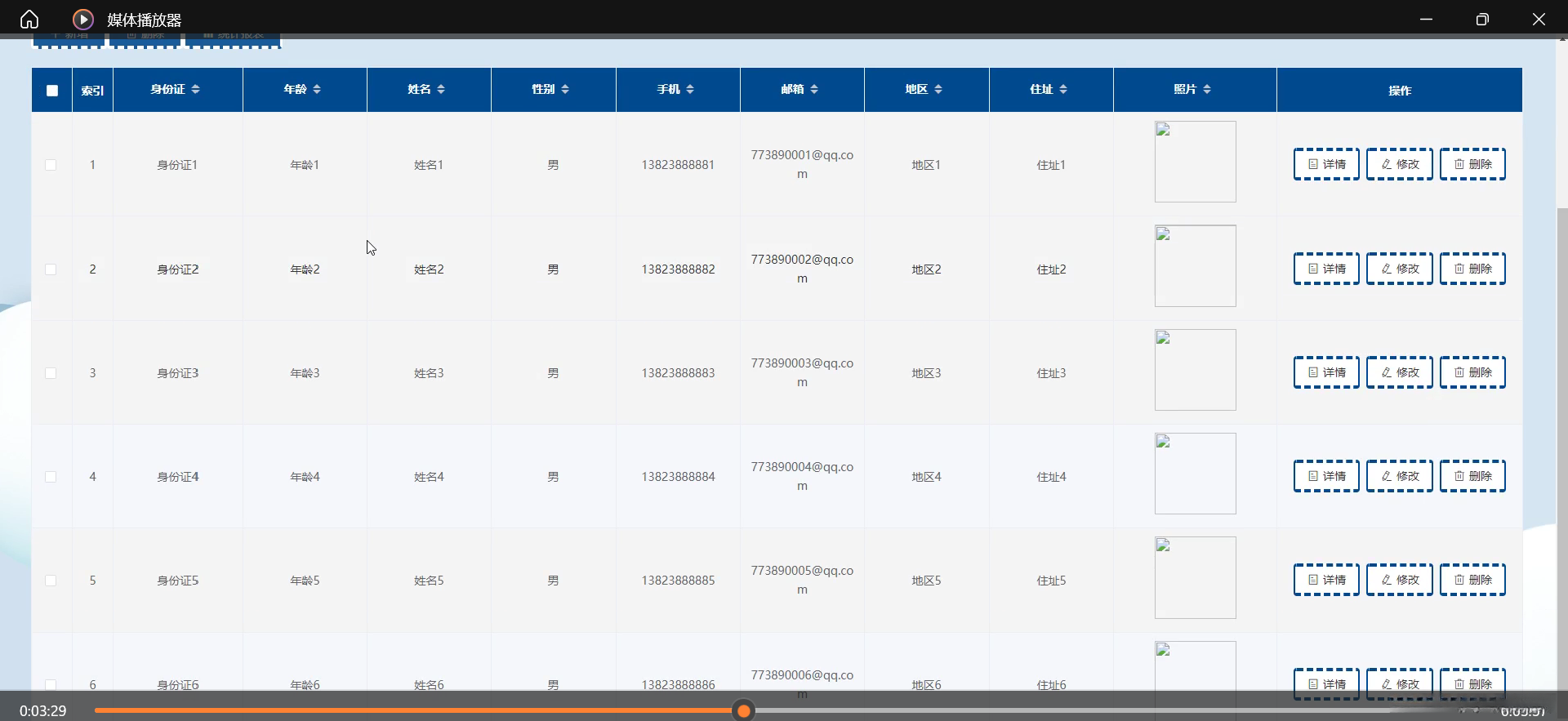
Task: Enable the checkbox for row 4
Action: pyautogui.click(x=51, y=477)
